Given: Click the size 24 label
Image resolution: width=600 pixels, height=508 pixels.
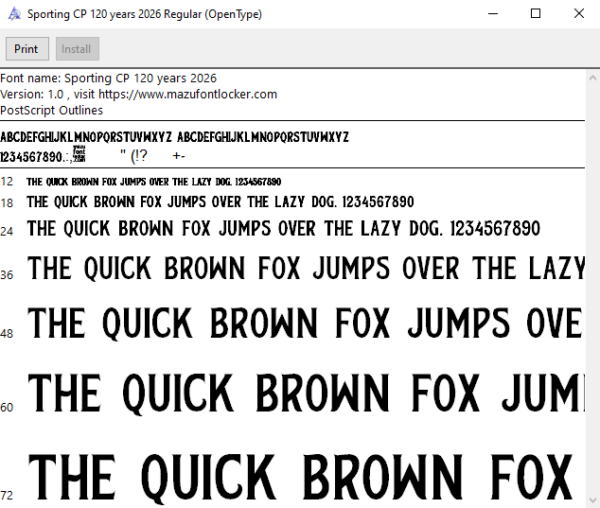Looking at the screenshot, I should (x=7, y=231).
